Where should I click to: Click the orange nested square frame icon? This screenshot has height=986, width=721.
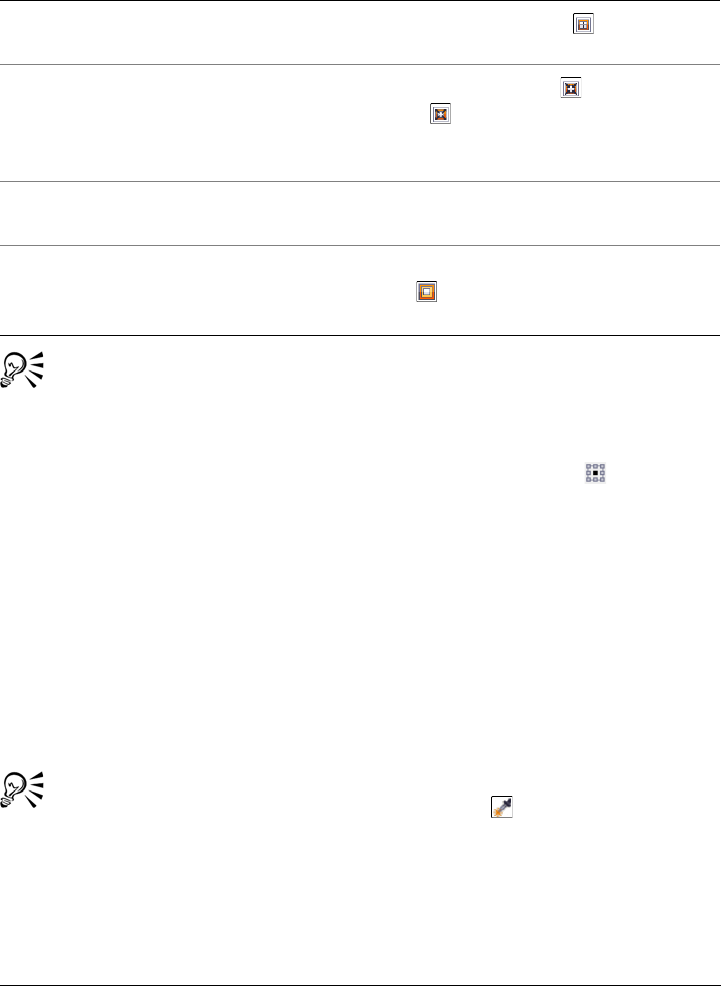click(426, 293)
